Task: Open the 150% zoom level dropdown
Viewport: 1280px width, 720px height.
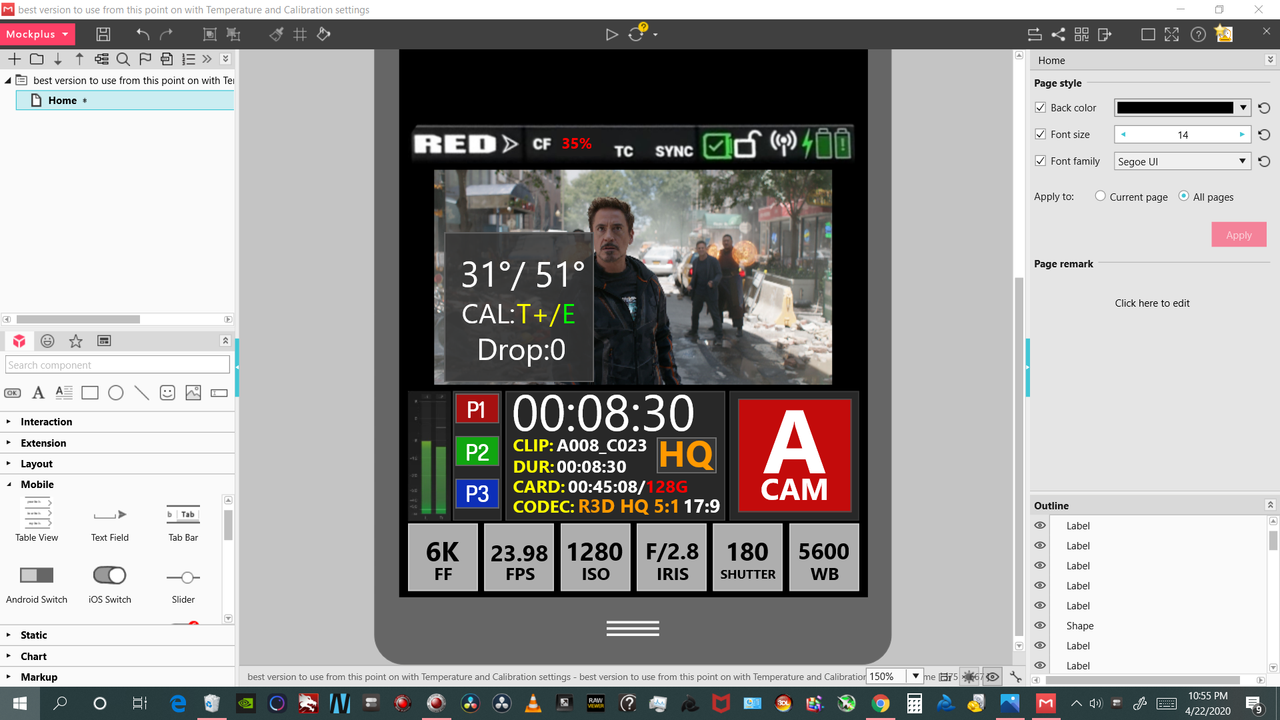Action: tap(913, 677)
